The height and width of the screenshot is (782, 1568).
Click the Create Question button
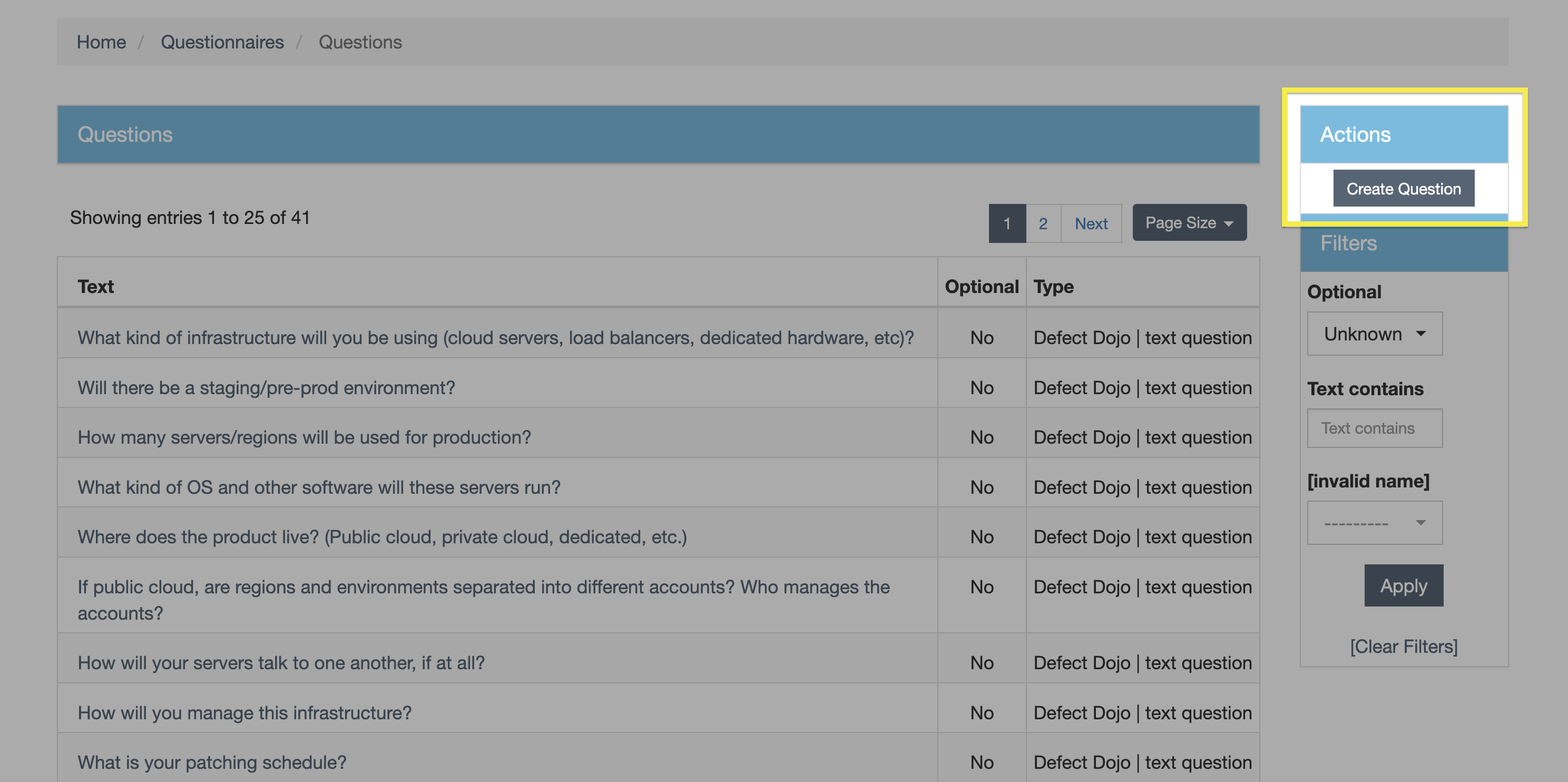1403,189
